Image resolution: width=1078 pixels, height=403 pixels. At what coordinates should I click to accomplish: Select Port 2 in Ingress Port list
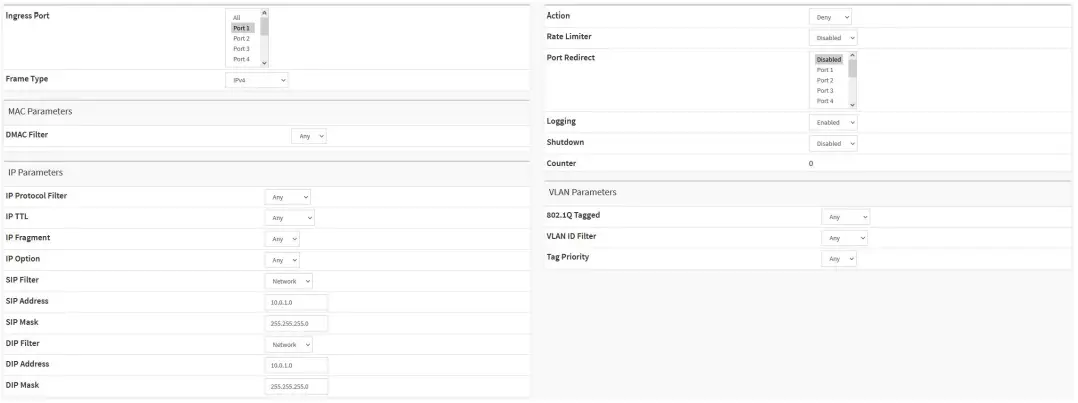click(241, 39)
